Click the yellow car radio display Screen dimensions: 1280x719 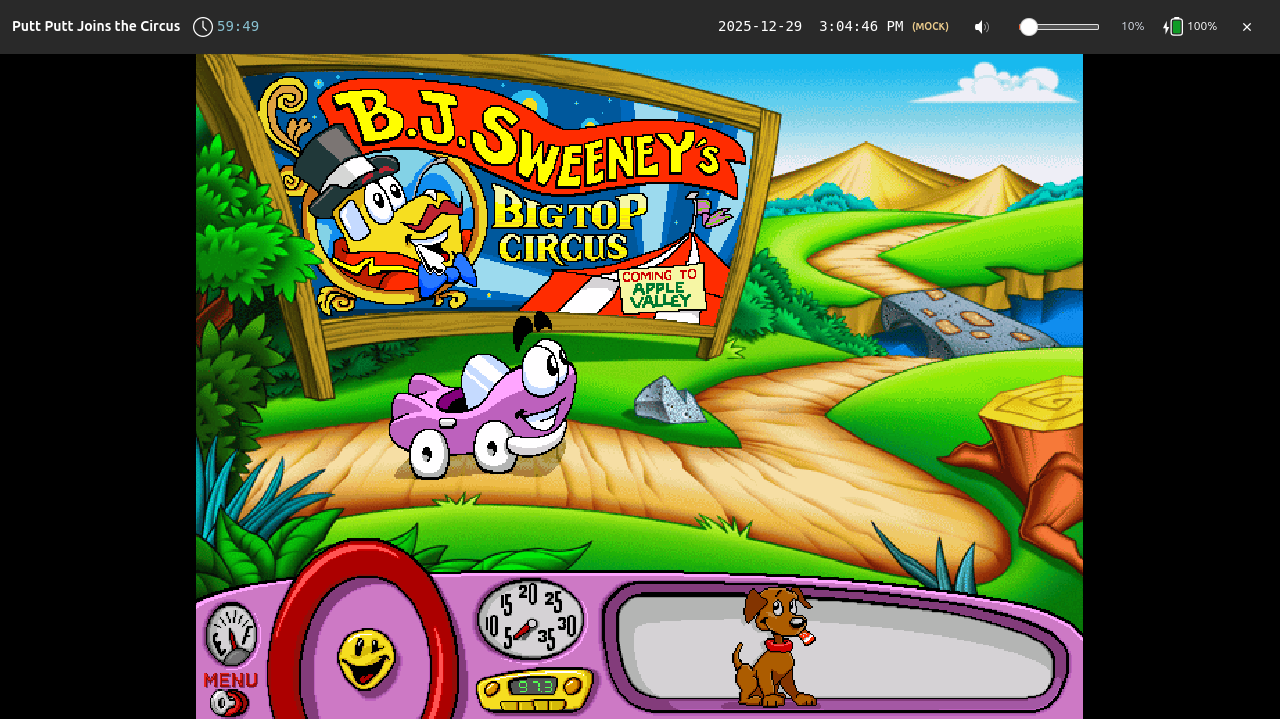(534, 687)
